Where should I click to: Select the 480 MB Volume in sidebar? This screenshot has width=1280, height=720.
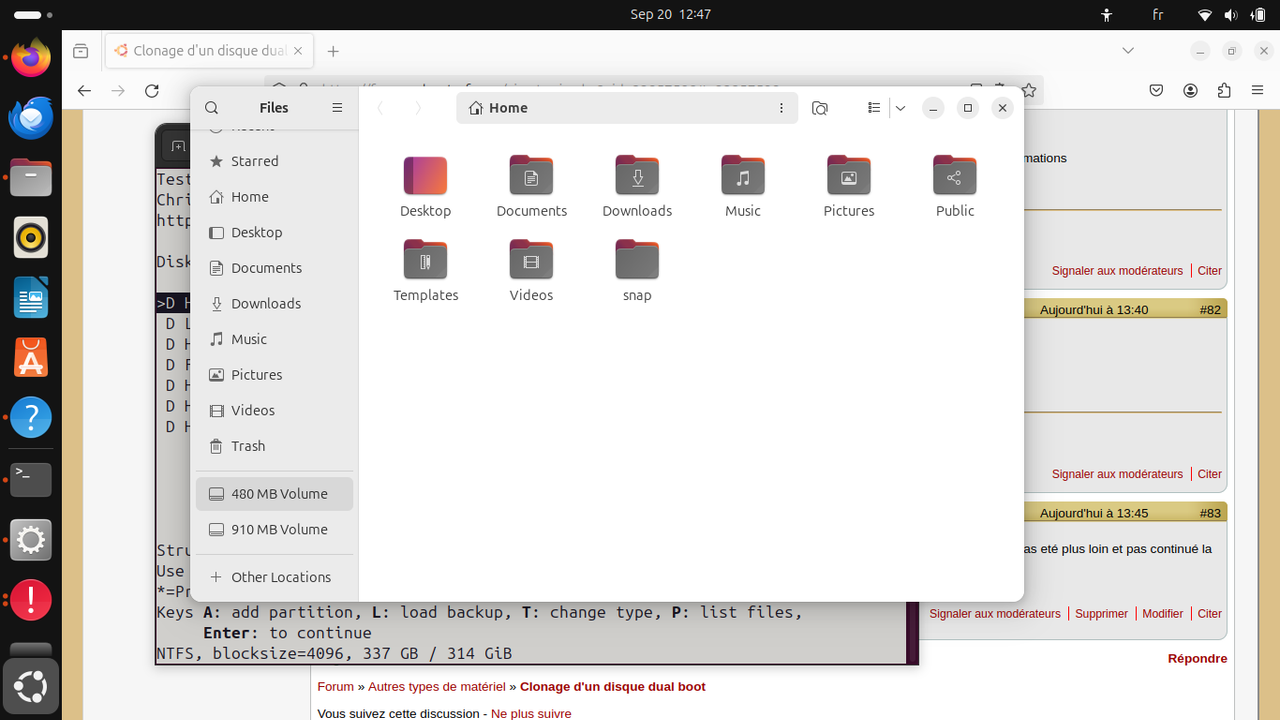tap(274, 493)
